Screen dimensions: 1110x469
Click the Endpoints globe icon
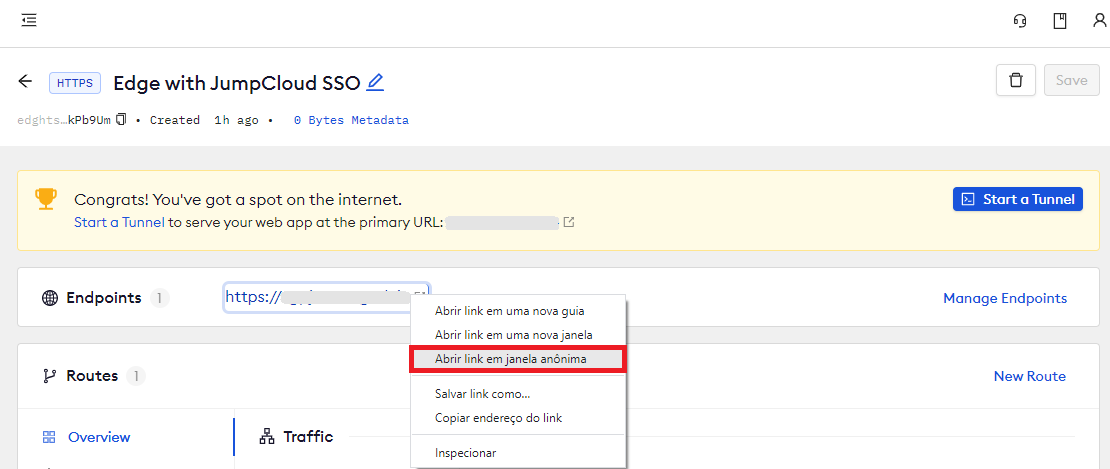[x=50, y=298]
